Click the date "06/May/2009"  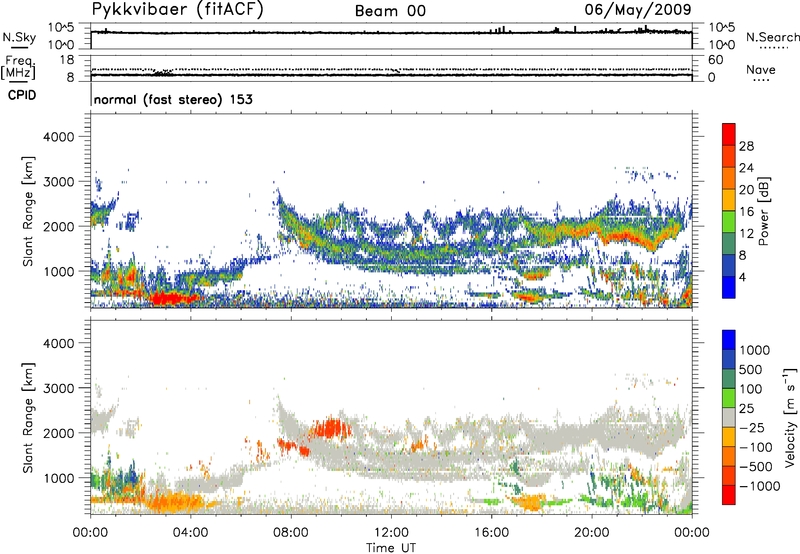point(638,10)
